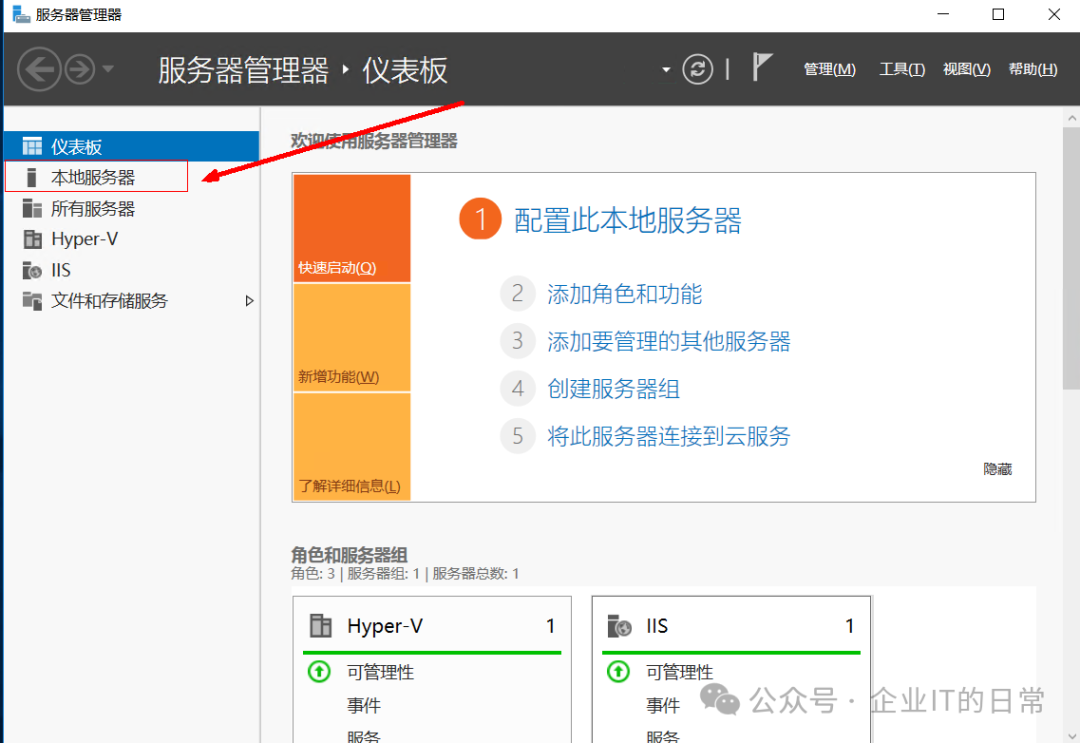Click the scrollbar up arrow
Image resolution: width=1080 pixels, height=743 pixels.
click(1072, 118)
